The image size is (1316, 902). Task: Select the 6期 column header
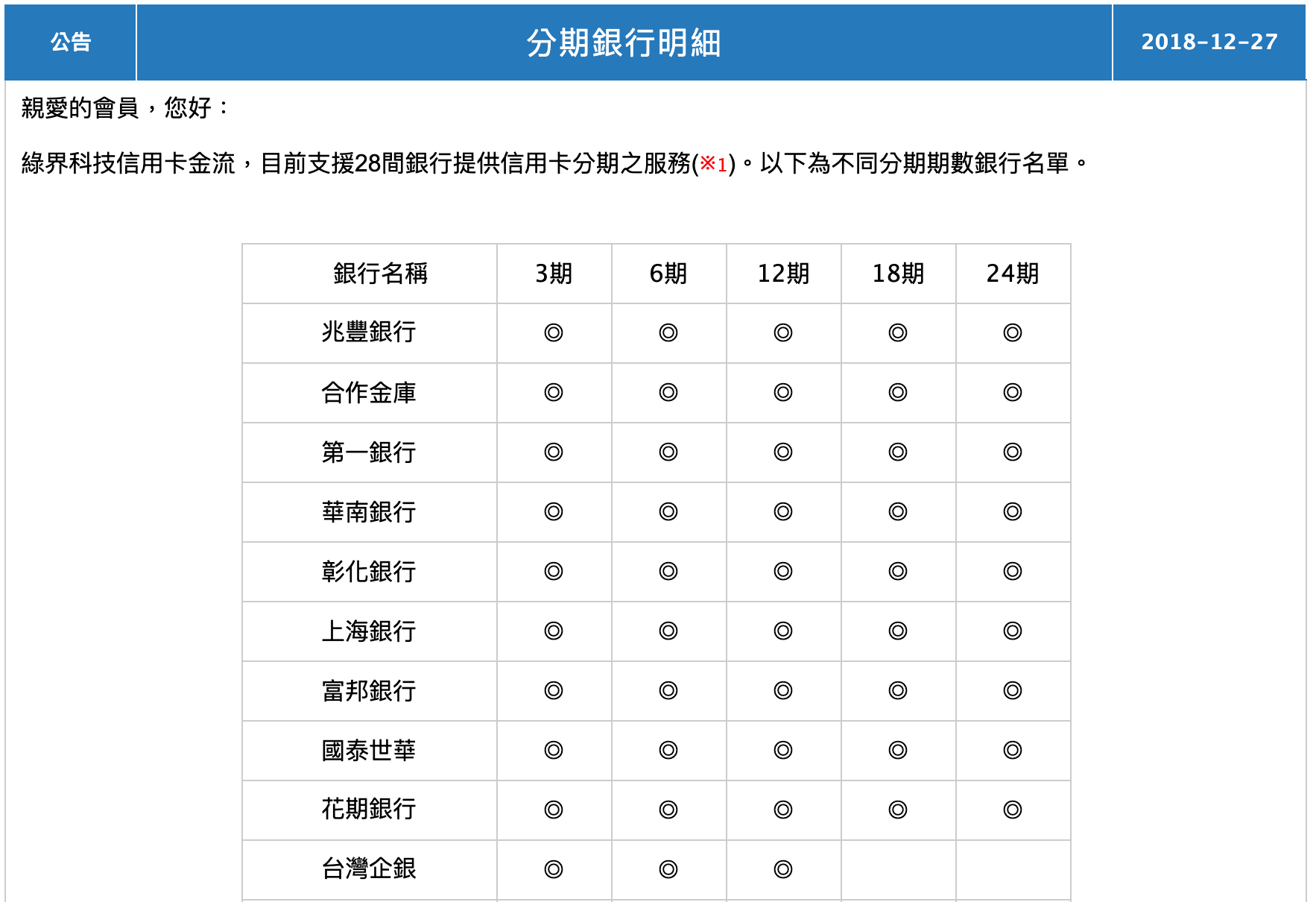pos(668,274)
